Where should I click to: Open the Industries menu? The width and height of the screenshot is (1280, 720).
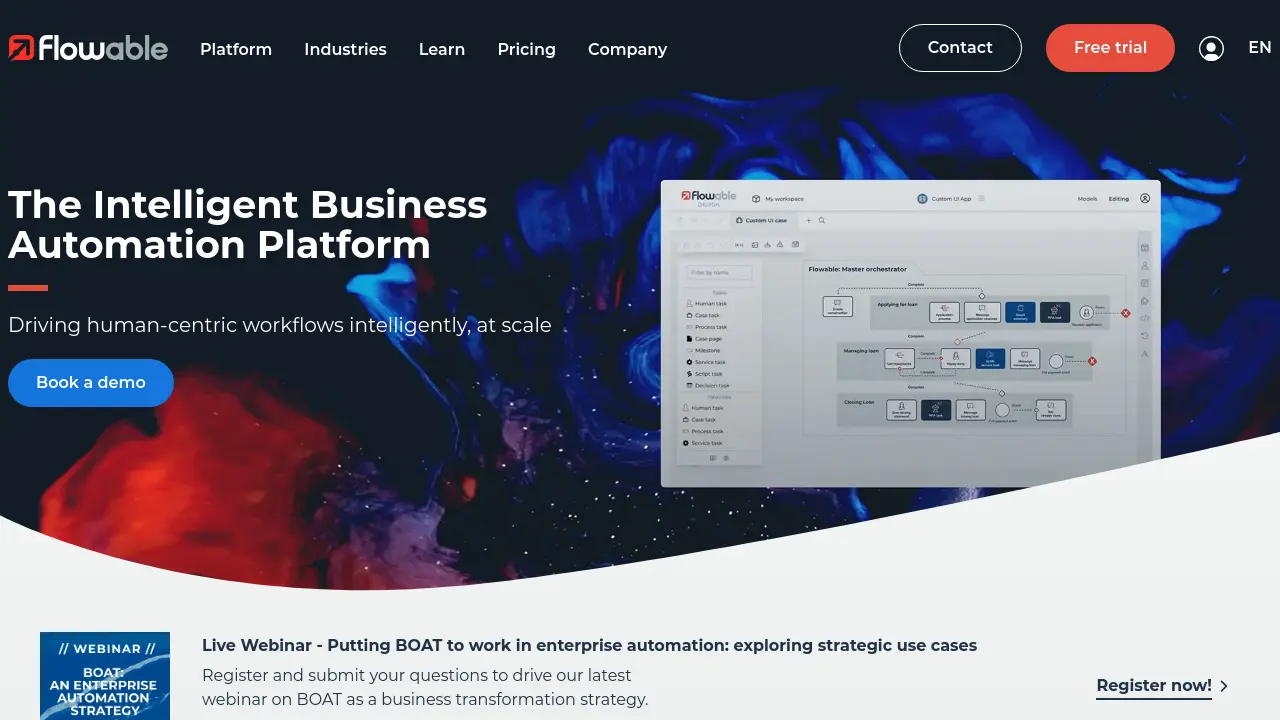(345, 49)
